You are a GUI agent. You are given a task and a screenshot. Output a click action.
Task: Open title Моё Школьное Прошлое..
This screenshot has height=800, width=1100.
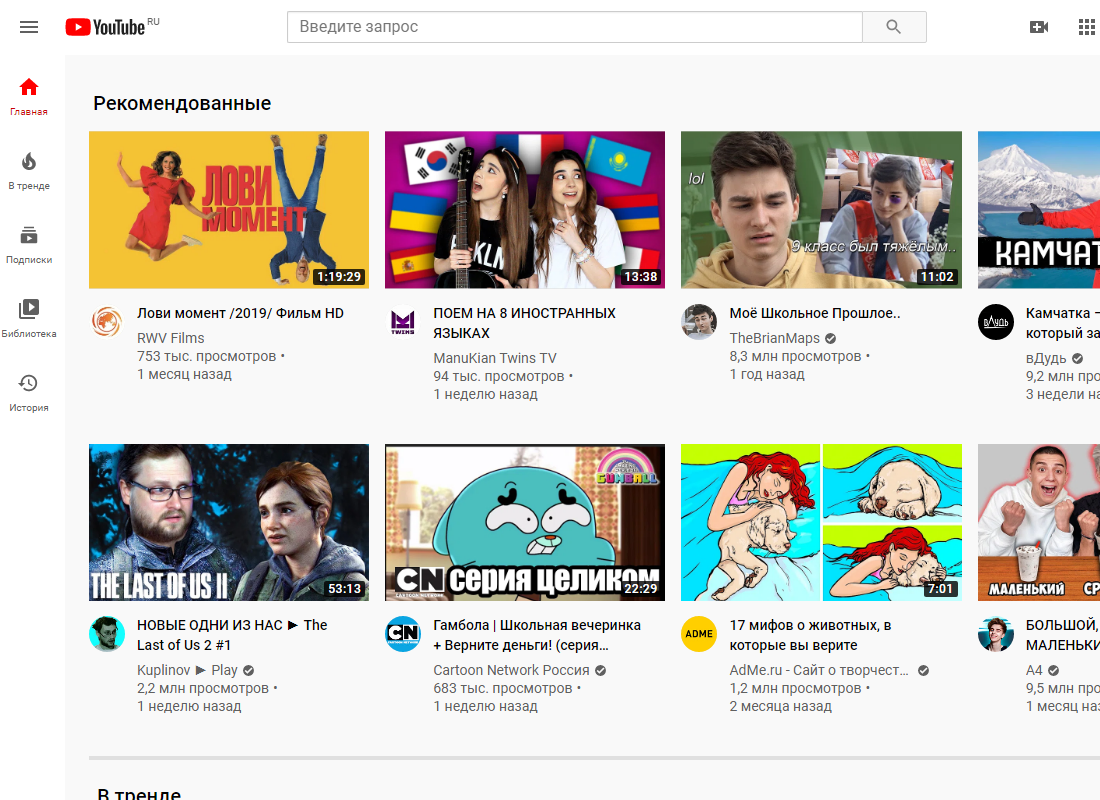pos(814,313)
